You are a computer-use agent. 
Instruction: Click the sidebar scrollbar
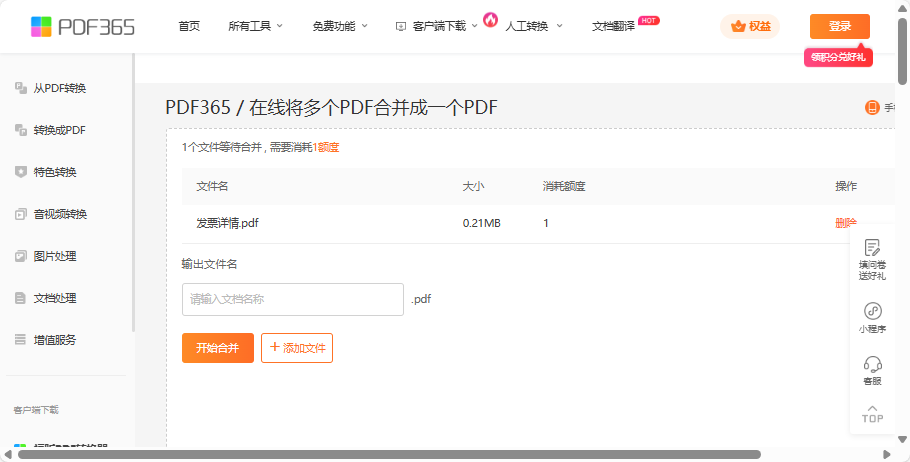pyautogui.click(x=133, y=193)
